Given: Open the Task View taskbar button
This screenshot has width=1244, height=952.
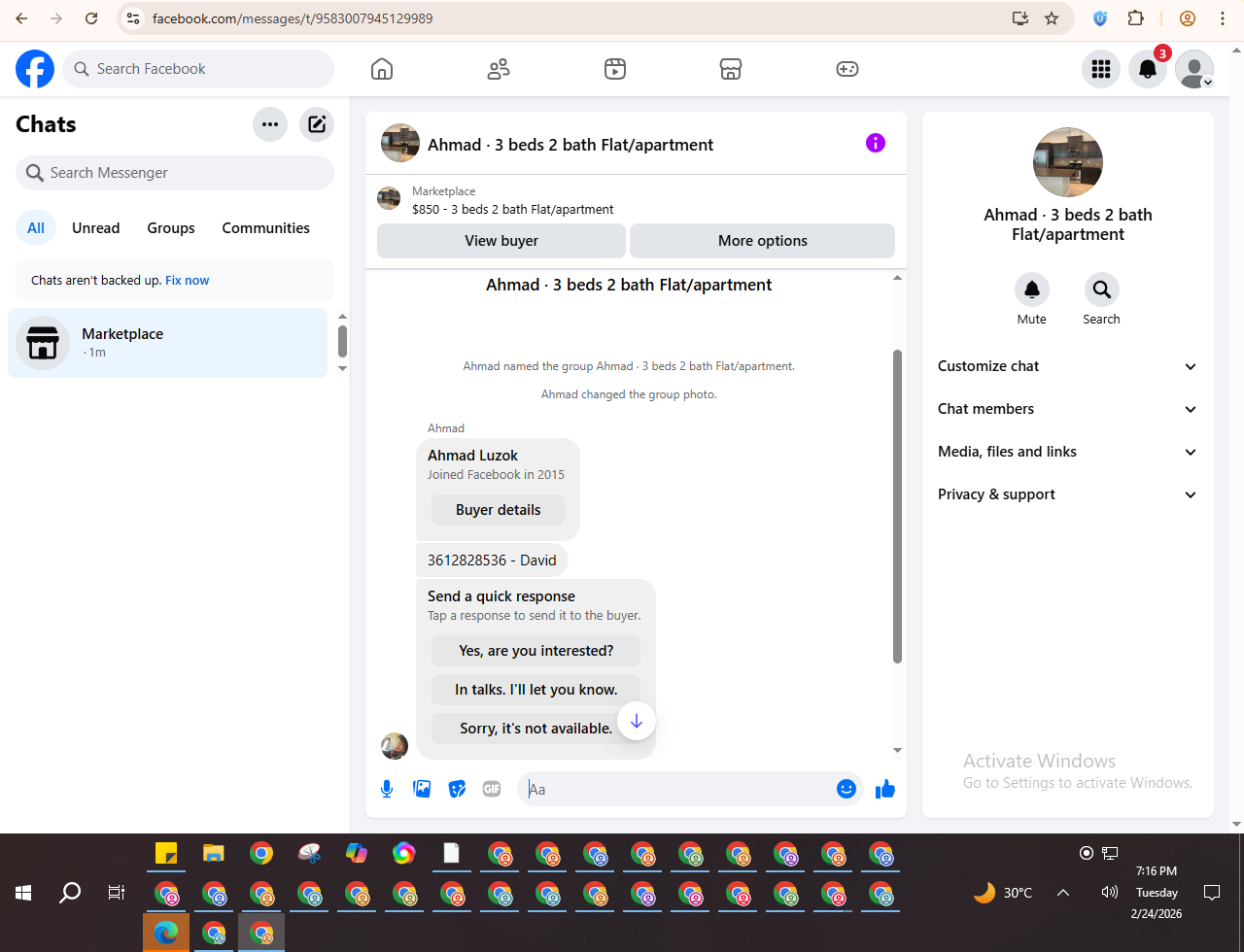Looking at the screenshot, I should [117, 893].
